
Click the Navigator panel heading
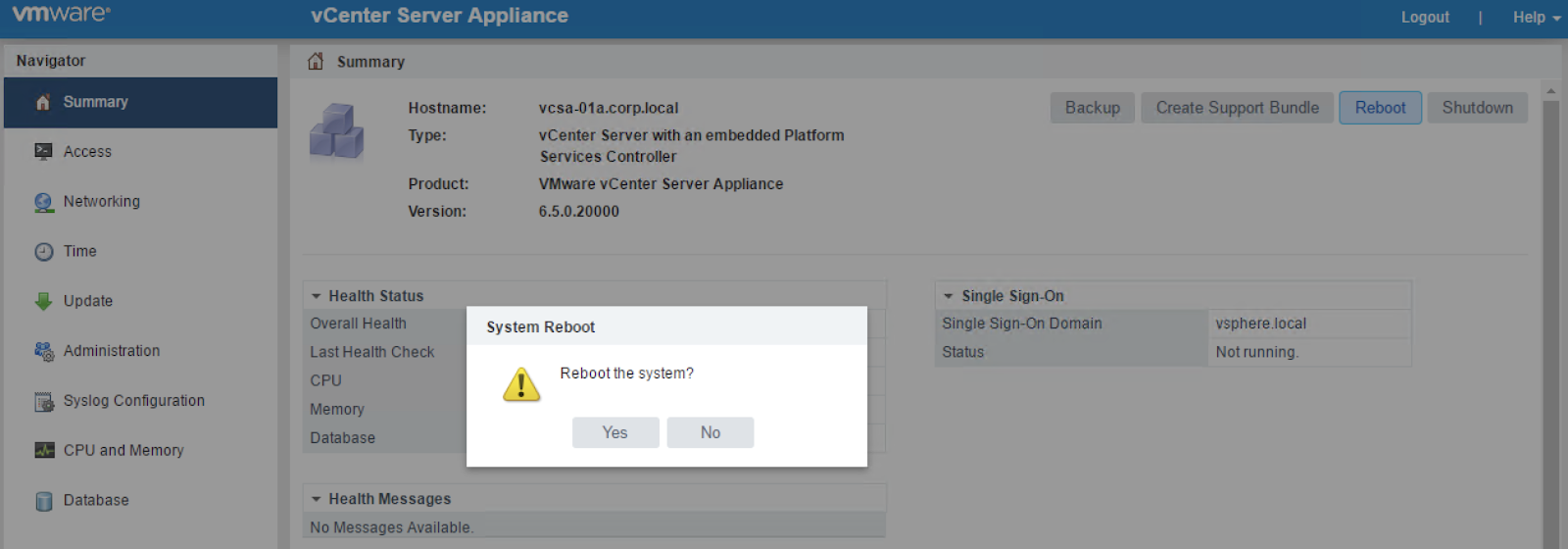click(x=51, y=61)
